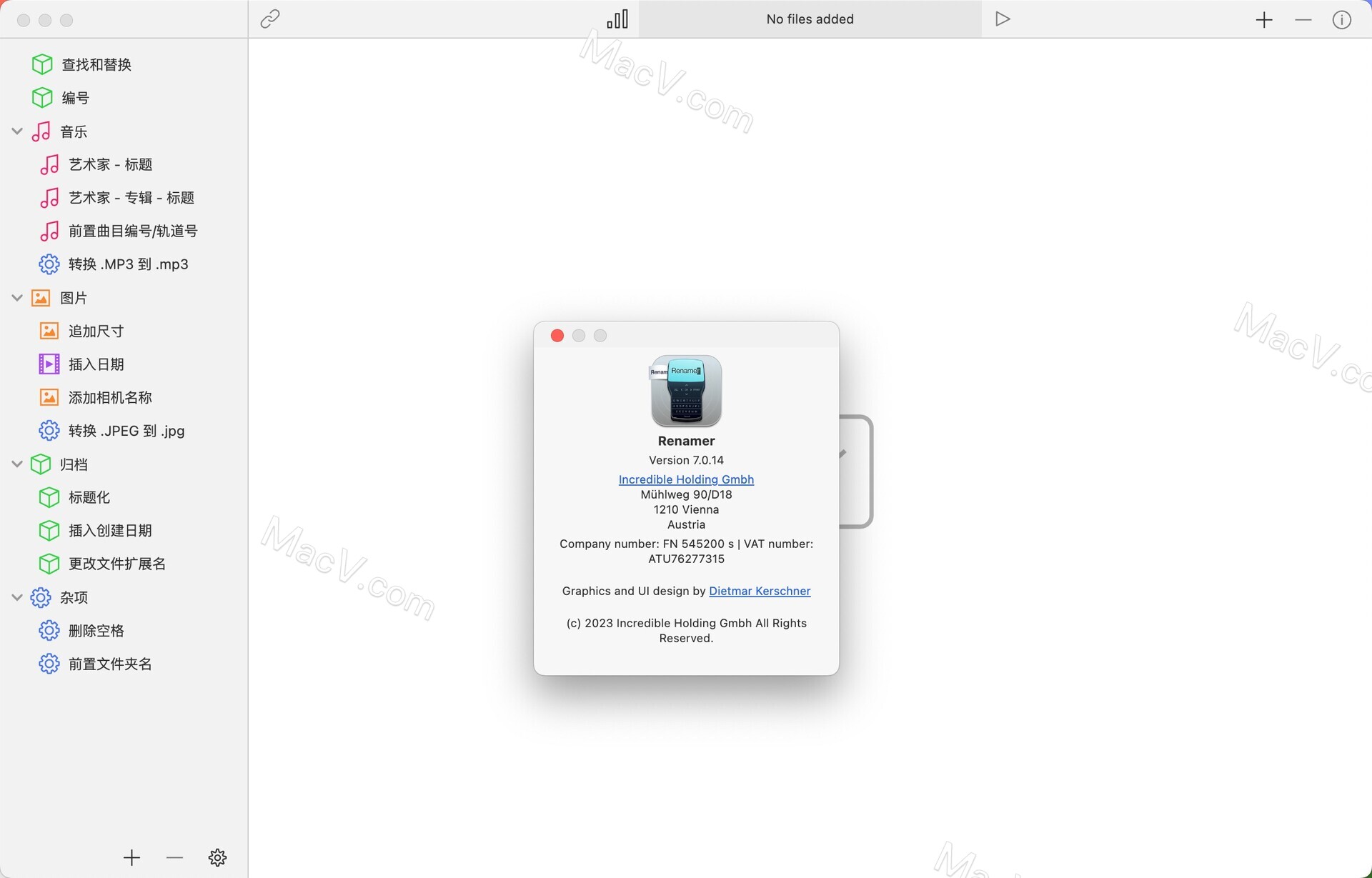This screenshot has width=1372, height=878.
Task: Click gear icon for 转换 .JPEG 到 .jpg
Action: 49,431
